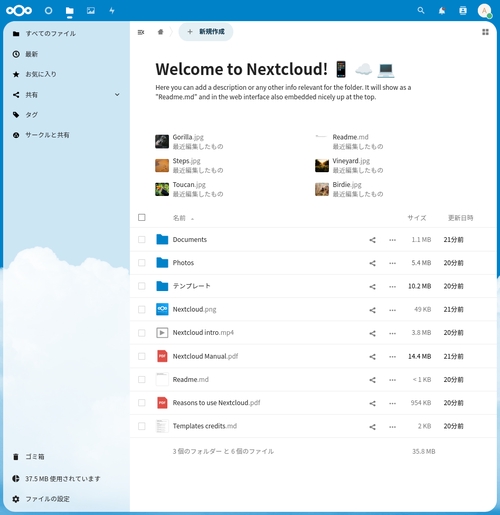Open the notifications bell

442,11
